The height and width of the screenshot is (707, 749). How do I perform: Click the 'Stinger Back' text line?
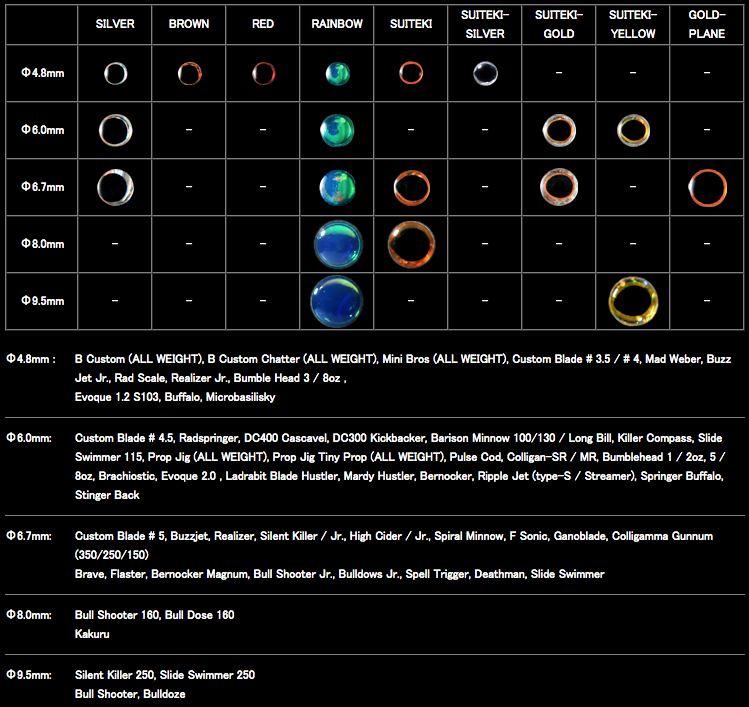tap(107, 495)
